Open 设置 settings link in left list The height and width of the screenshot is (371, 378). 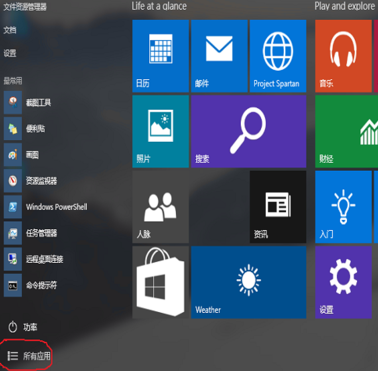pyautogui.click(x=10, y=53)
